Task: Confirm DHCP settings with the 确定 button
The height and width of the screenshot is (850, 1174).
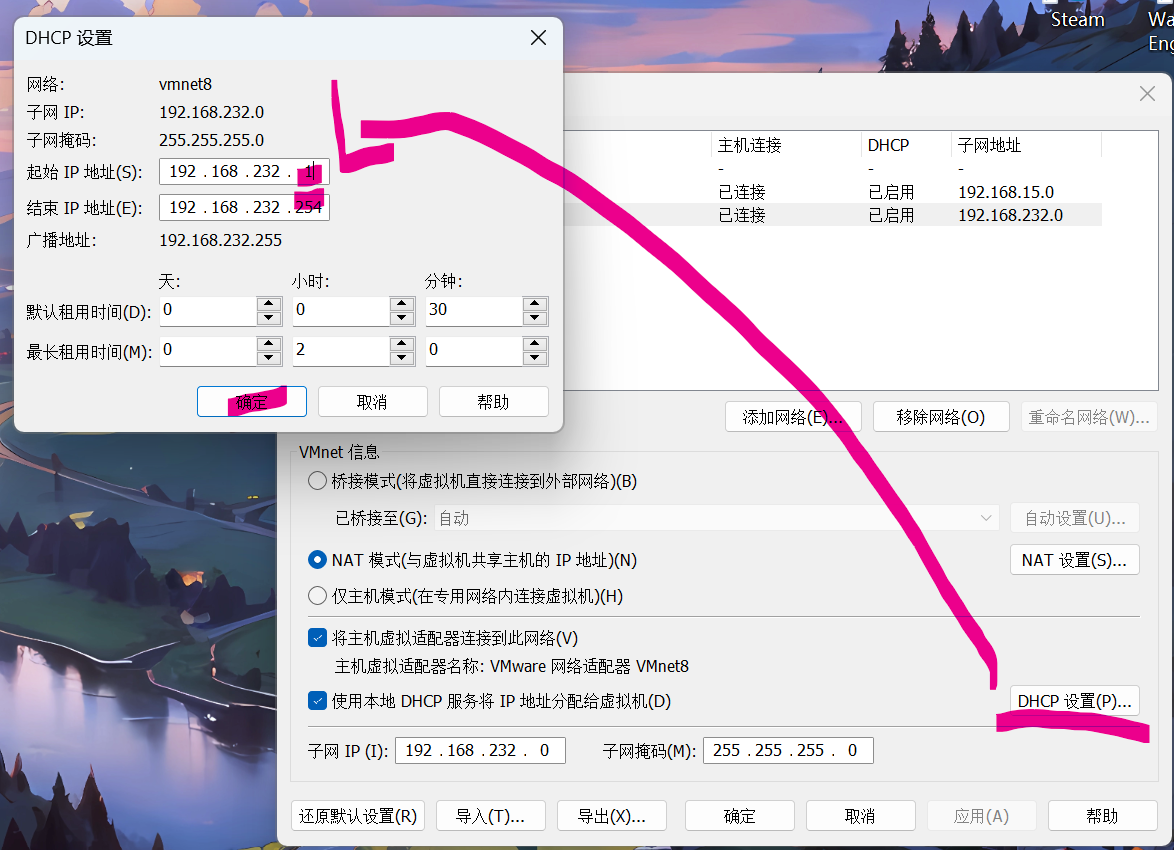Action: coord(251,401)
